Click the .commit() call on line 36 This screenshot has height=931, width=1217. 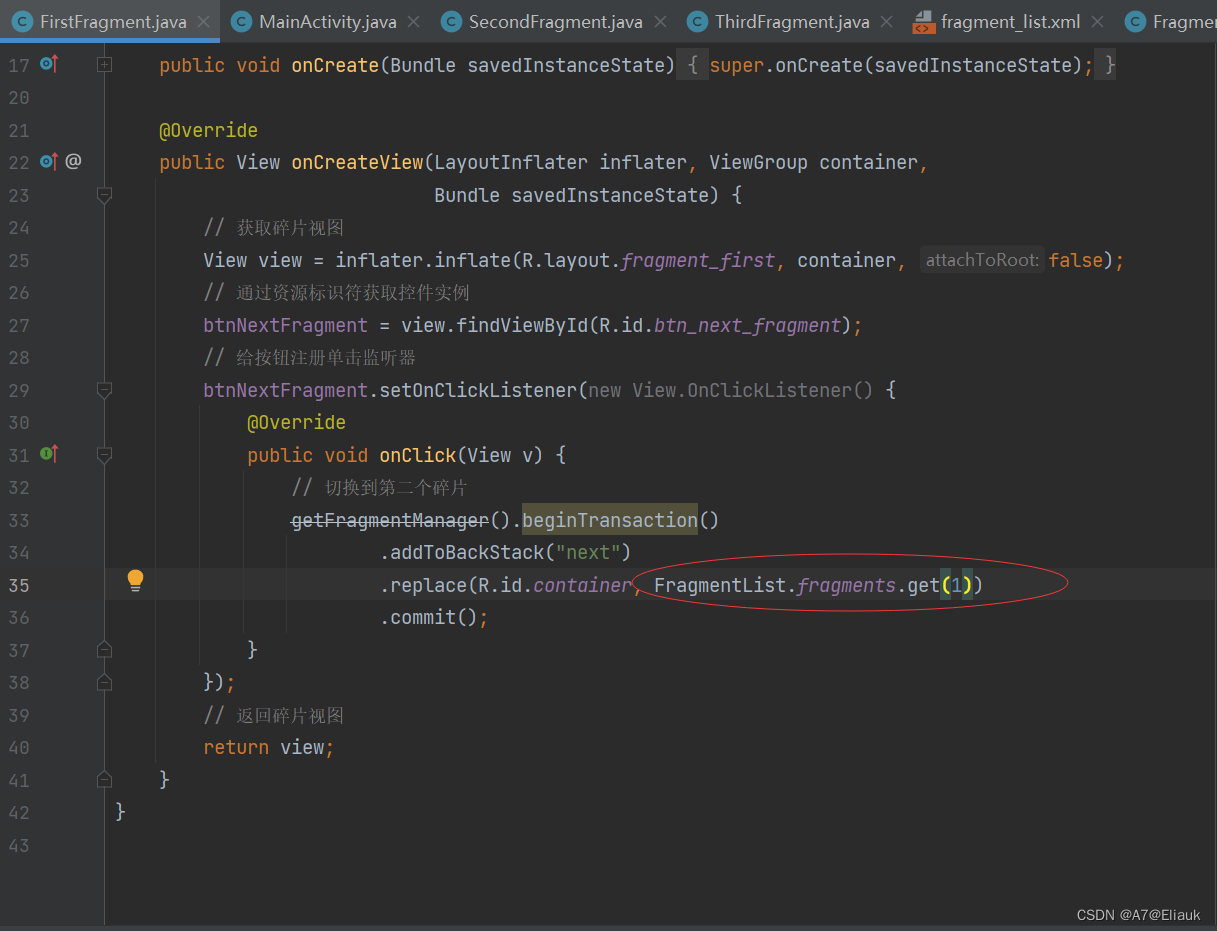tap(434, 618)
